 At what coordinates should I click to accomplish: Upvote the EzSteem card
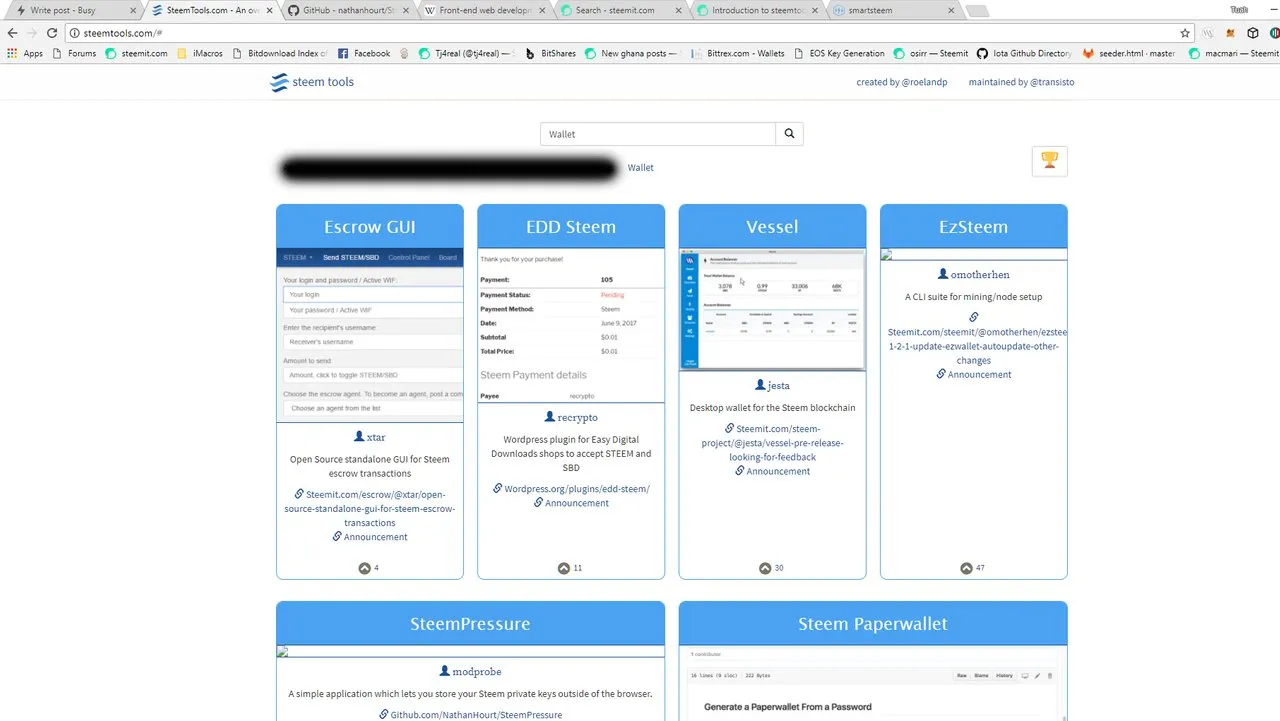(966, 568)
